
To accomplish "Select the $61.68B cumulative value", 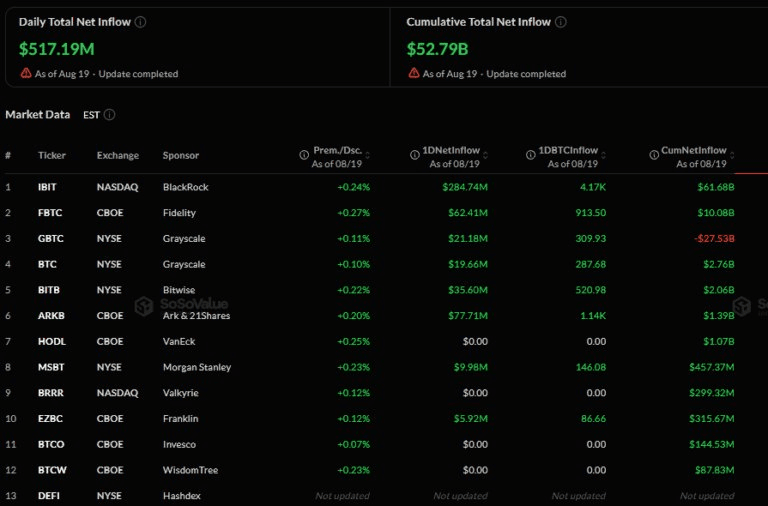I will click(x=716, y=187).
